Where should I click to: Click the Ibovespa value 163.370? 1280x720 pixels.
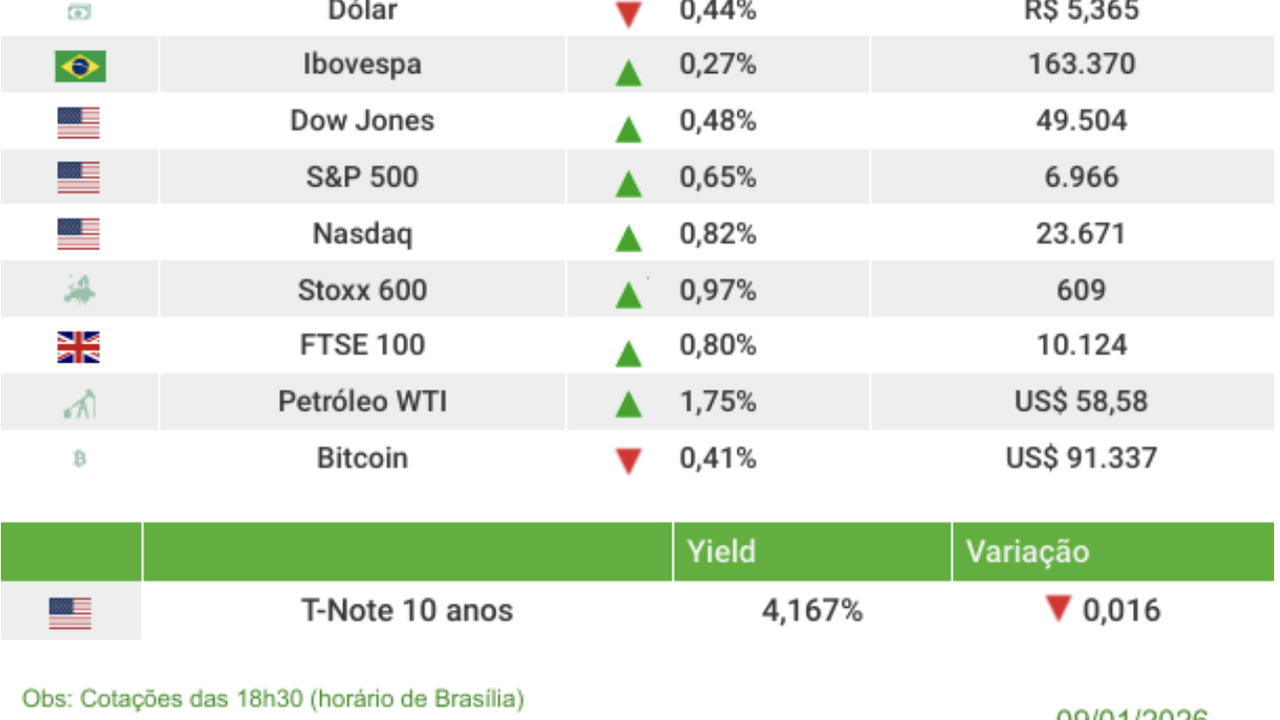tap(1081, 64)
